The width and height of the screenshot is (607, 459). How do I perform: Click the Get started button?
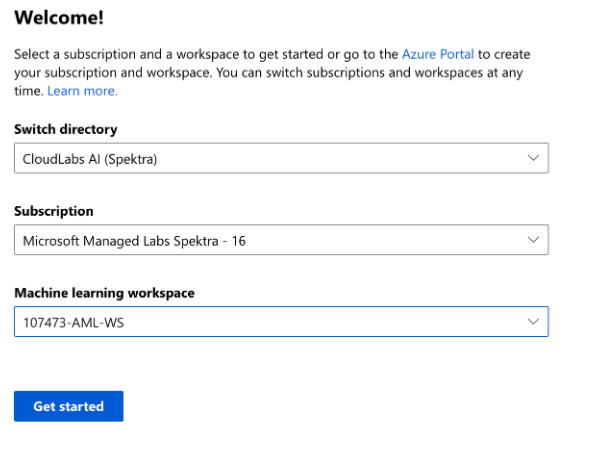pyautogui.click(x=69, y=406)
